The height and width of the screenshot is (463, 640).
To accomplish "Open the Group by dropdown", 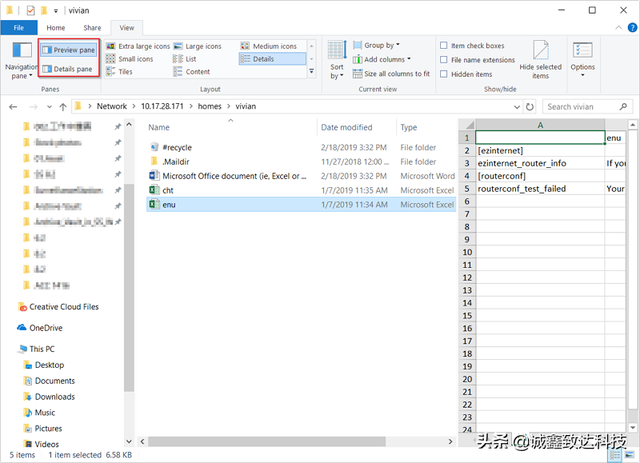I will click(376, 45).
